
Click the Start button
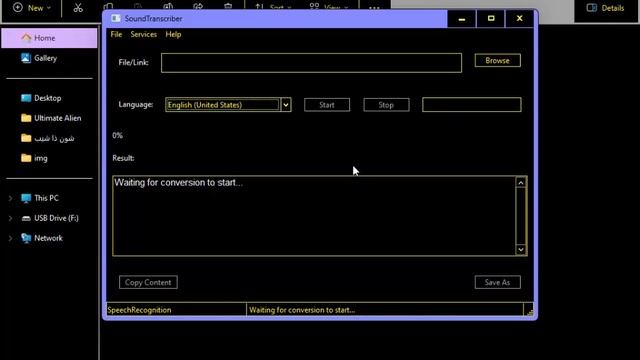point(327,105)
